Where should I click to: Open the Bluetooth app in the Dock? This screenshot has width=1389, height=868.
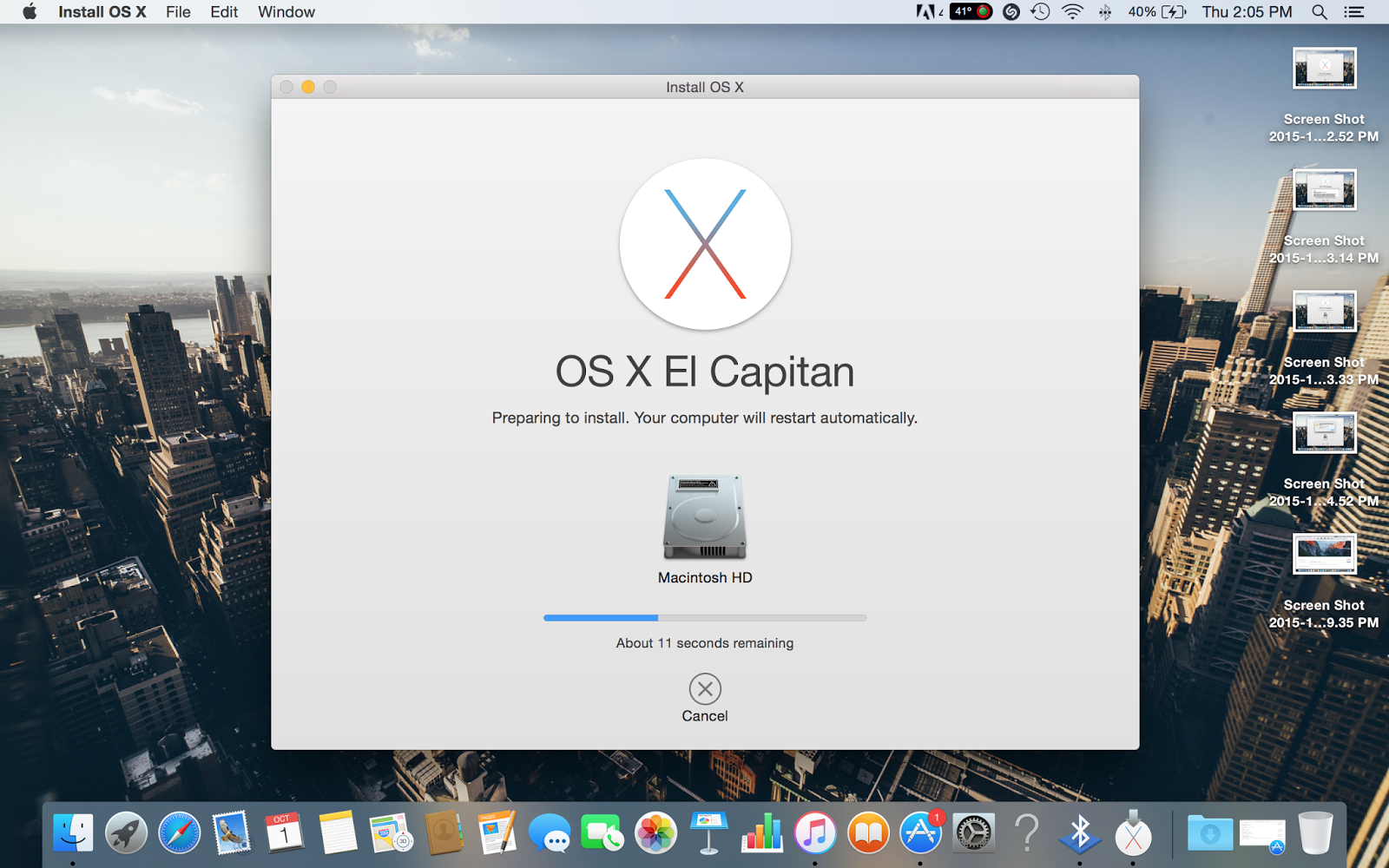1080,833
